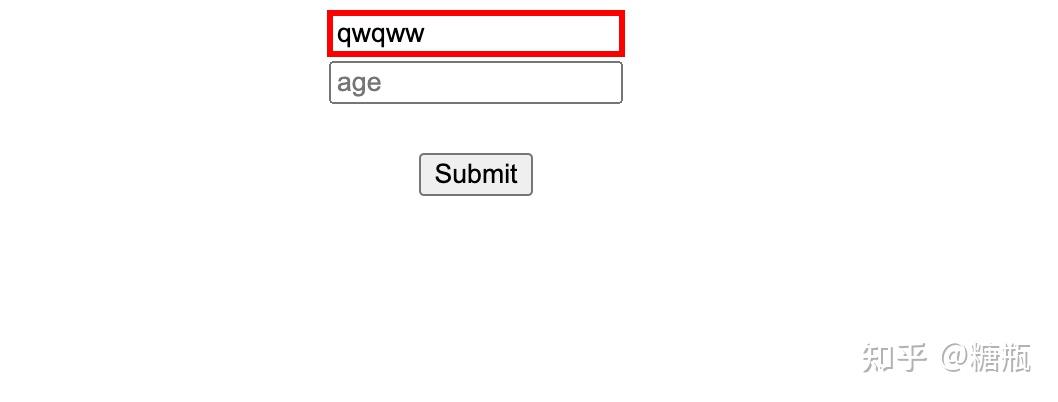Submit the form with the Submit button

476,175
